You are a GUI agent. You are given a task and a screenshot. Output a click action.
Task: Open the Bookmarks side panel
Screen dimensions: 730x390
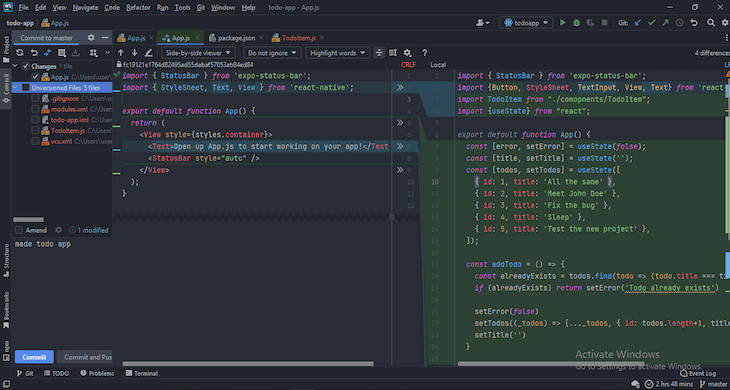tap(6, 310)
